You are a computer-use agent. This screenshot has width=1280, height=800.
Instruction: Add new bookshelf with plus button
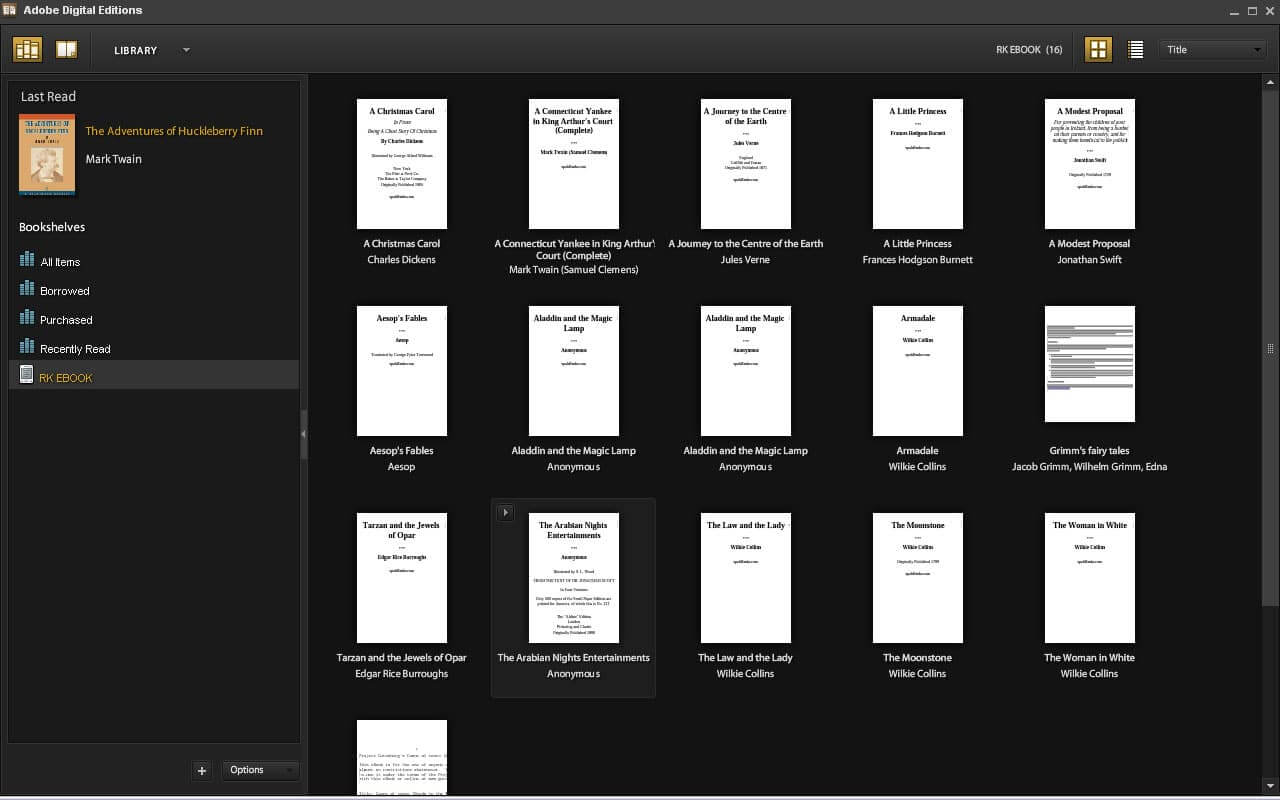coord(202,770)
